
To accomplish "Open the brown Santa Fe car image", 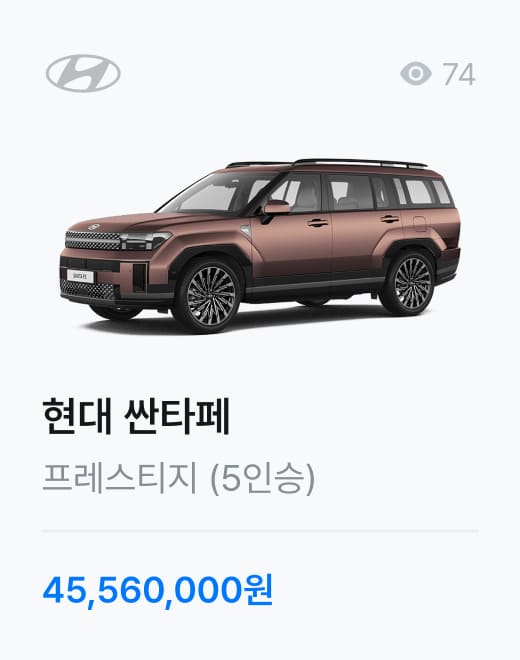I will coord(261,245).
